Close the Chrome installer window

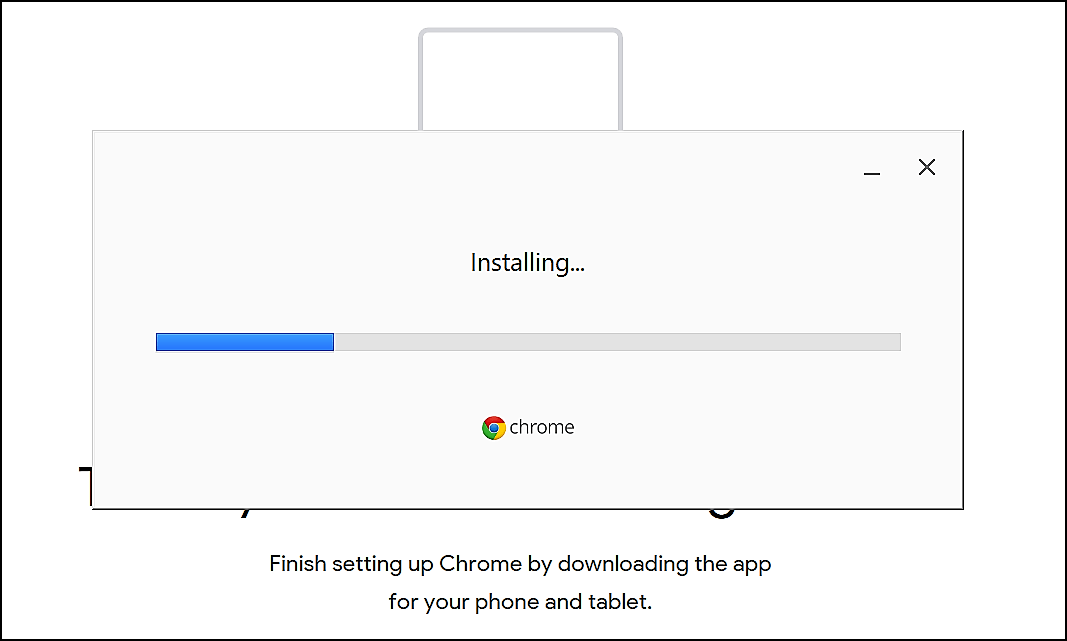tap(927, 168)
